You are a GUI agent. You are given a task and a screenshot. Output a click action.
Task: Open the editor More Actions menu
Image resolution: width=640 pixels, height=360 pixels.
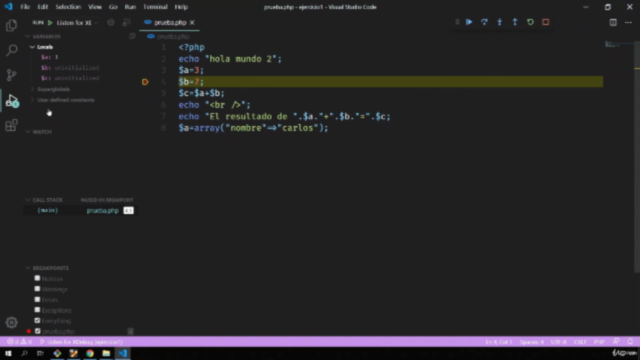[629, 22]
